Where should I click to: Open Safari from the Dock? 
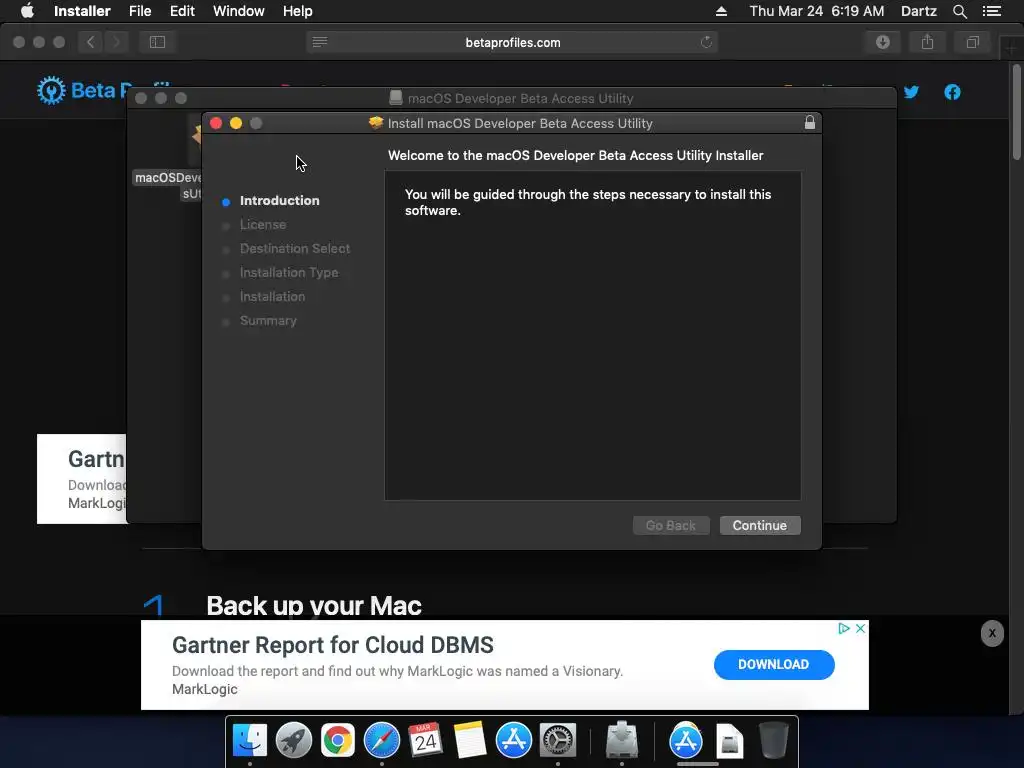(381, 741)
